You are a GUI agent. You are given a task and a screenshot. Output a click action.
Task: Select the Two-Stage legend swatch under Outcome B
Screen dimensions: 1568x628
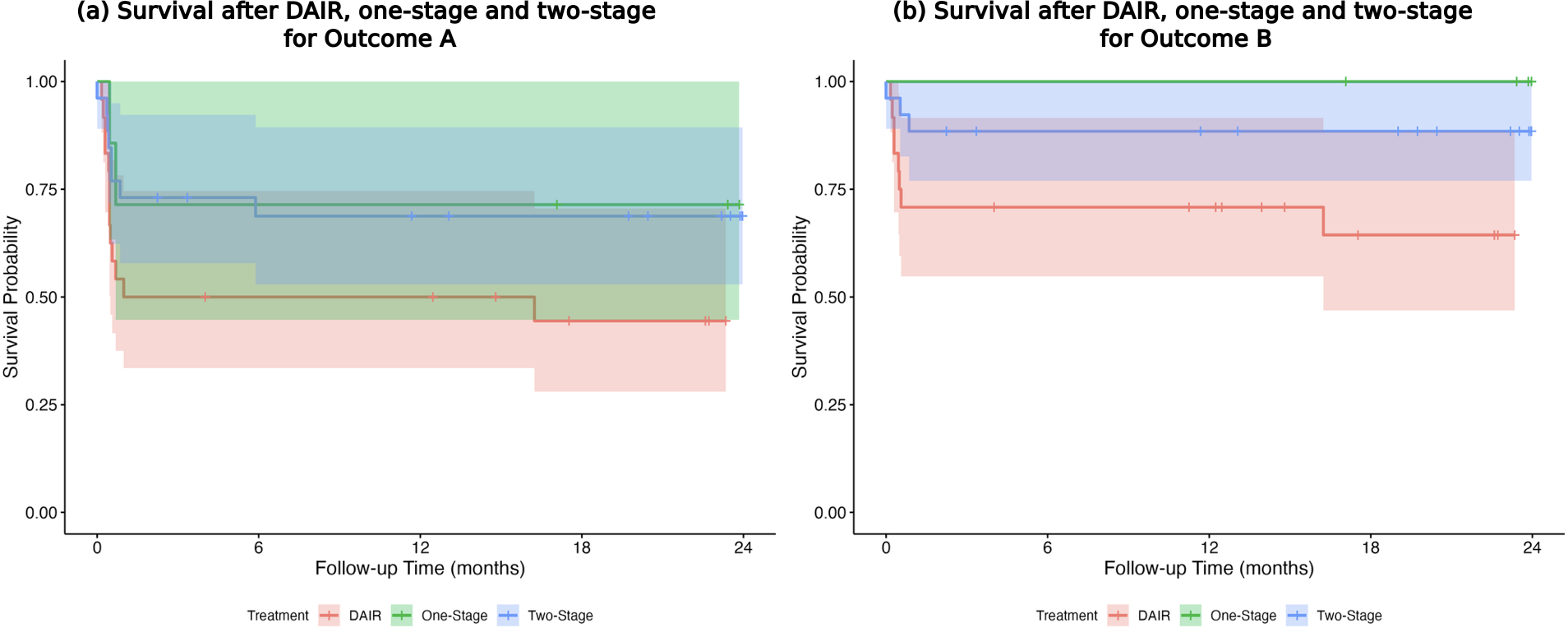click(x=1297, y=615)
